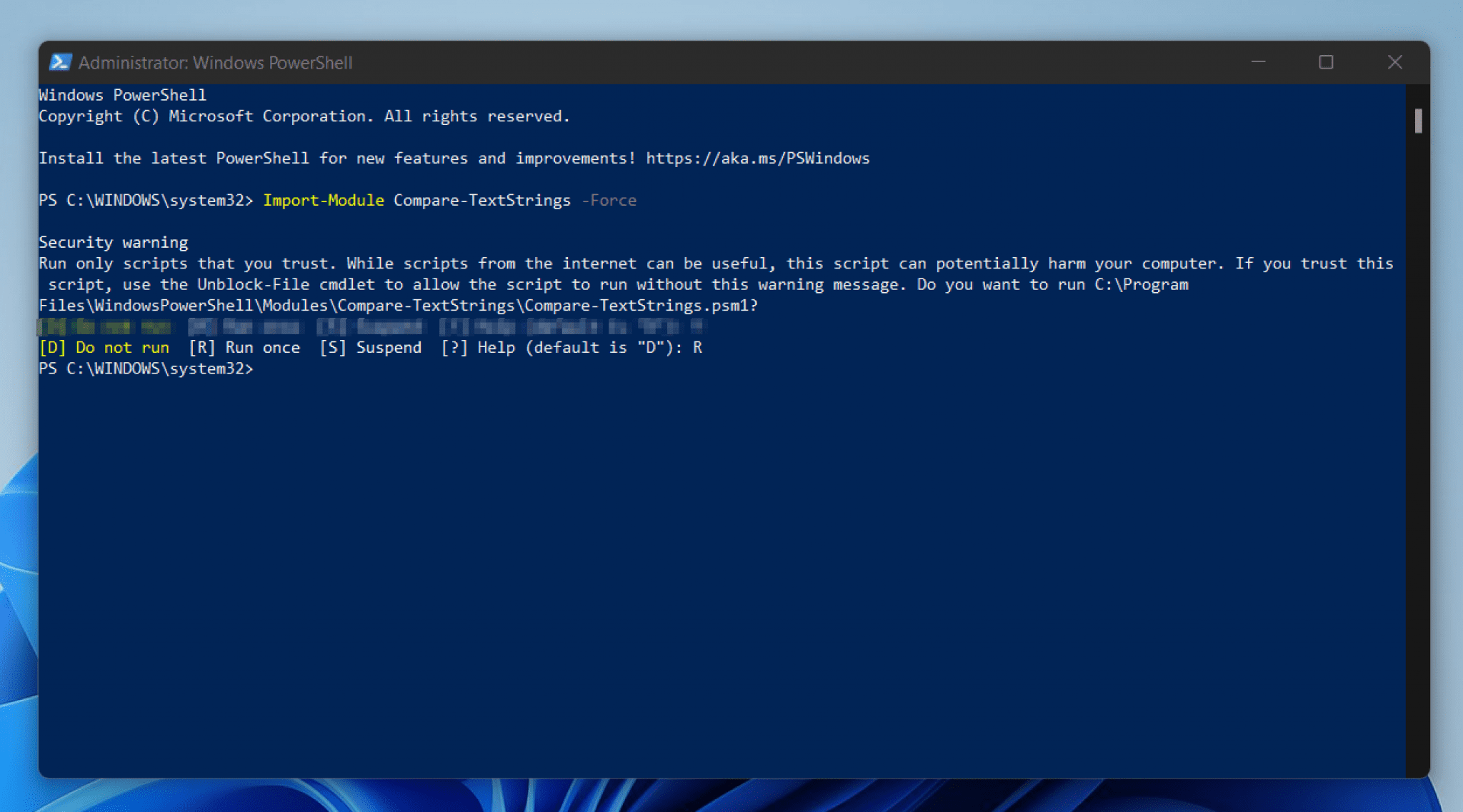This screenshot has height=812, width=1463.
Task: Click the Unblock-File cmdlet text
Action: pyautogui.click(x=254, y=284)
